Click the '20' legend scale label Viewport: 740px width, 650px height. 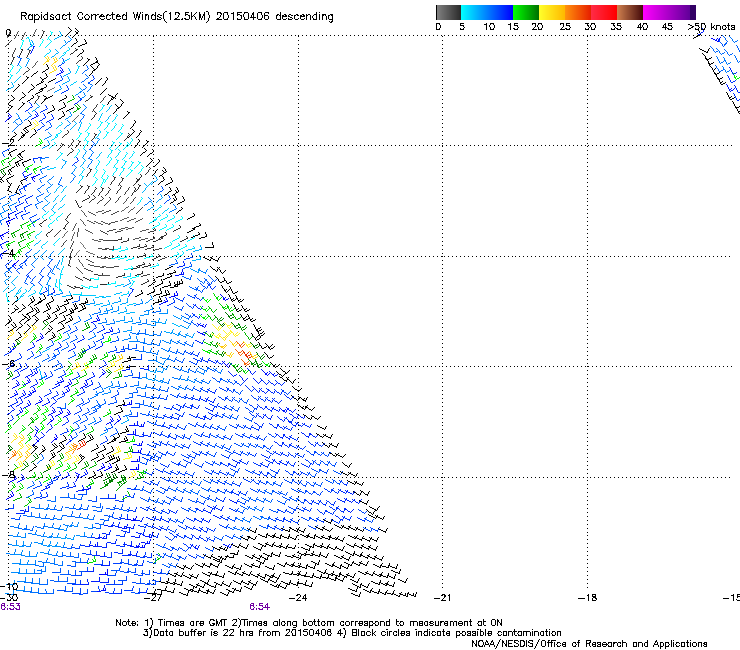537,27
